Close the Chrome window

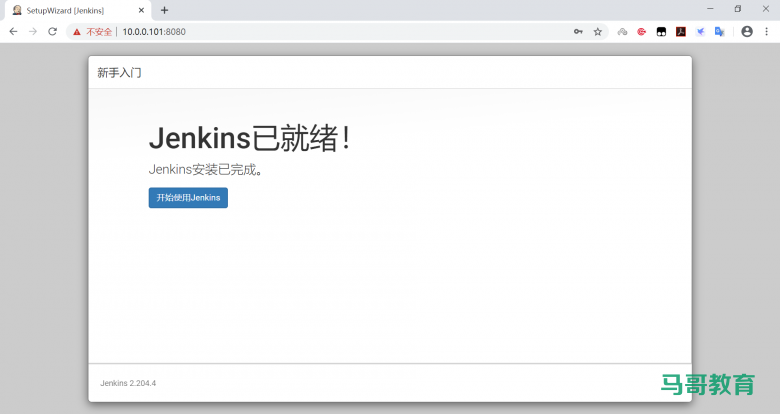coord(766,8)
